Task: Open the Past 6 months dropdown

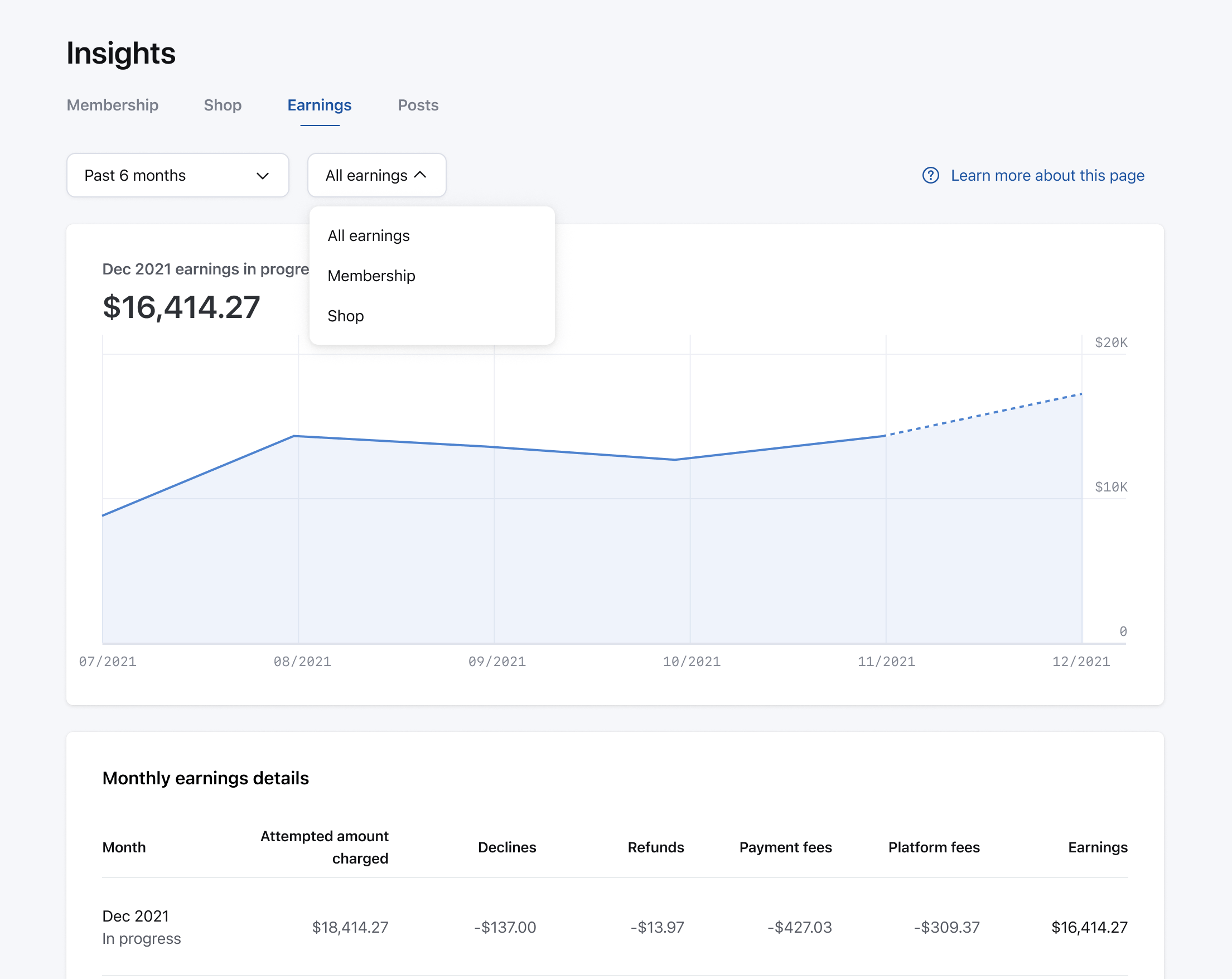Action: tap(177, 176)
